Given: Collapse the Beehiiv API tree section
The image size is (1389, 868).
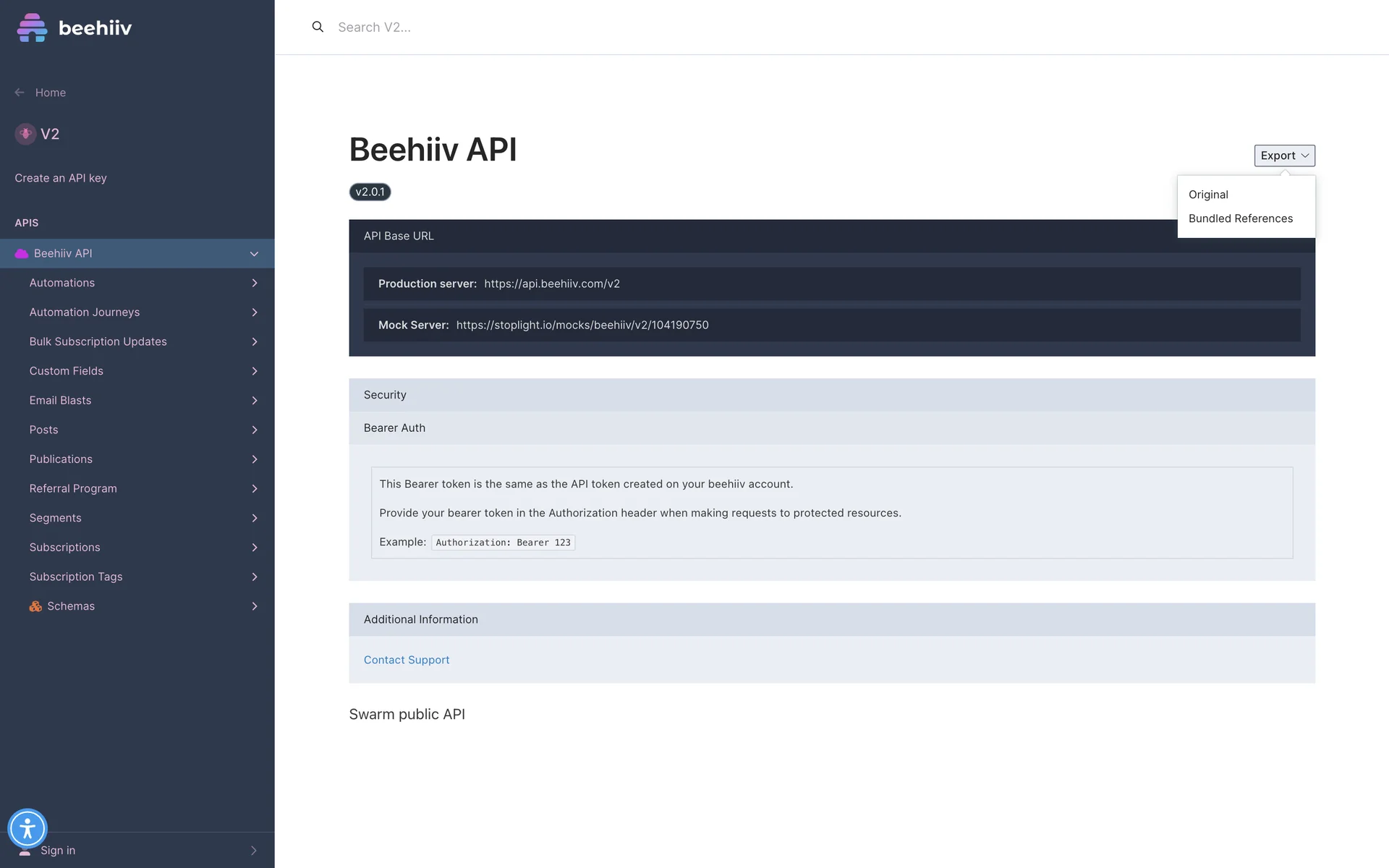Looking at the screenshot, I should (254, 254).
